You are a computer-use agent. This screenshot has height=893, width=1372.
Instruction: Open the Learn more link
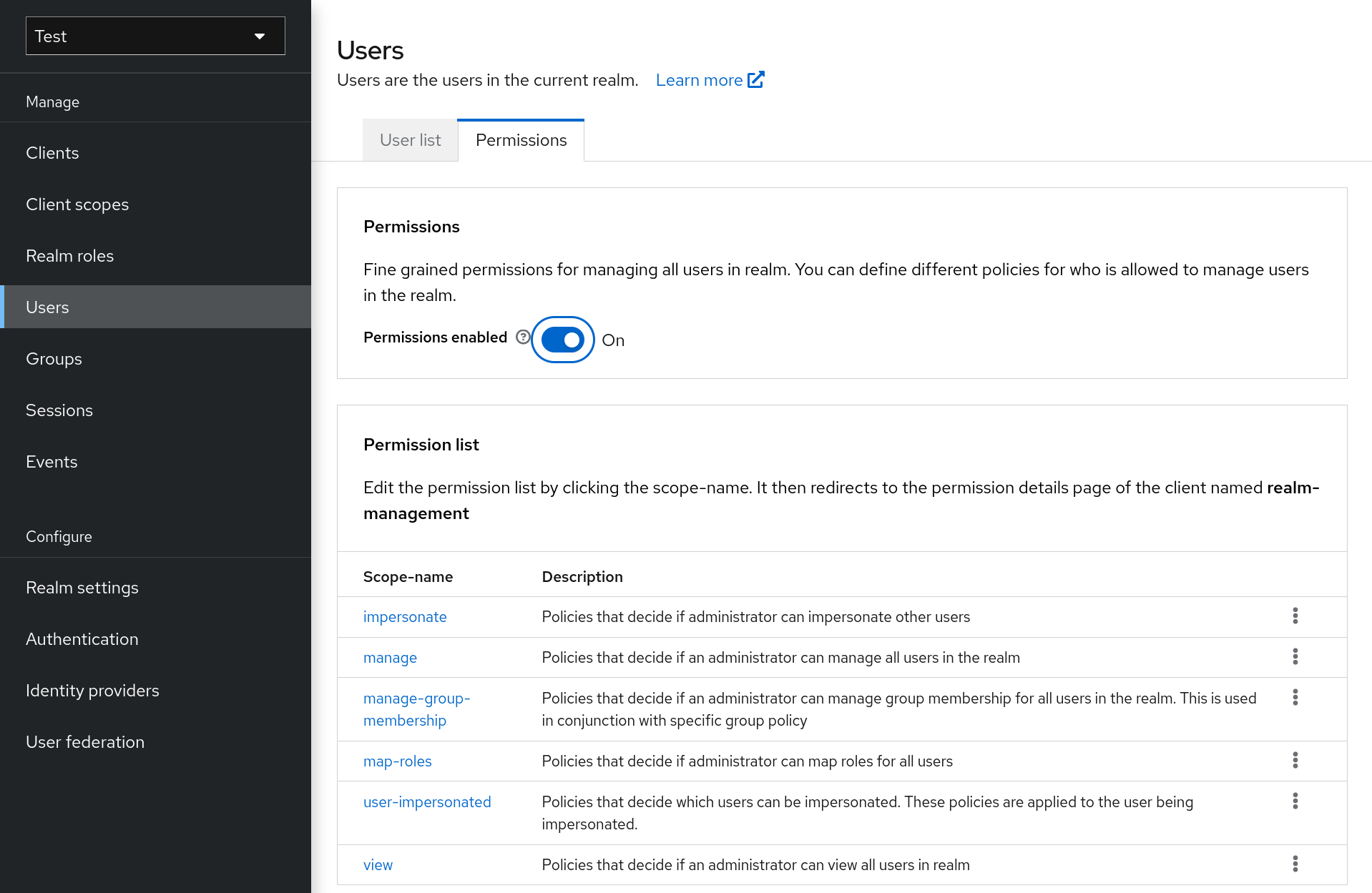click(698, 79)
